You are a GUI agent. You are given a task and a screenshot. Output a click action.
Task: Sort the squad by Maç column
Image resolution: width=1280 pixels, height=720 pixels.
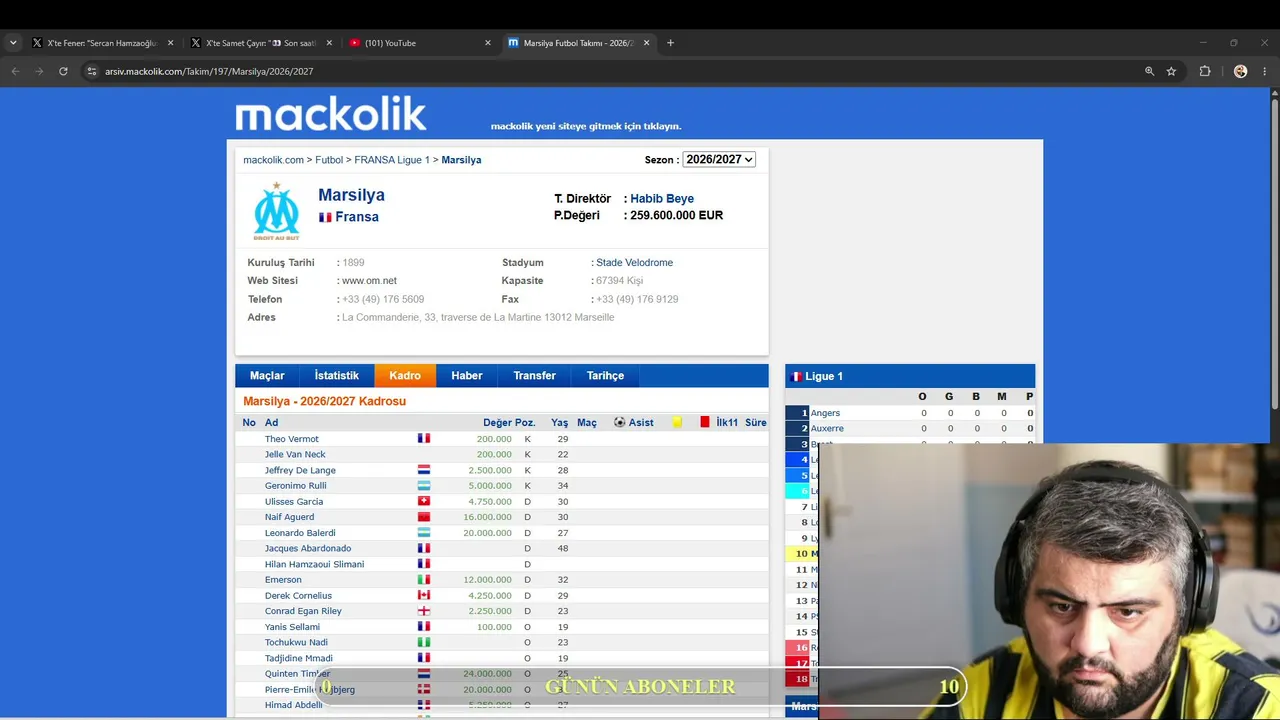587,423
